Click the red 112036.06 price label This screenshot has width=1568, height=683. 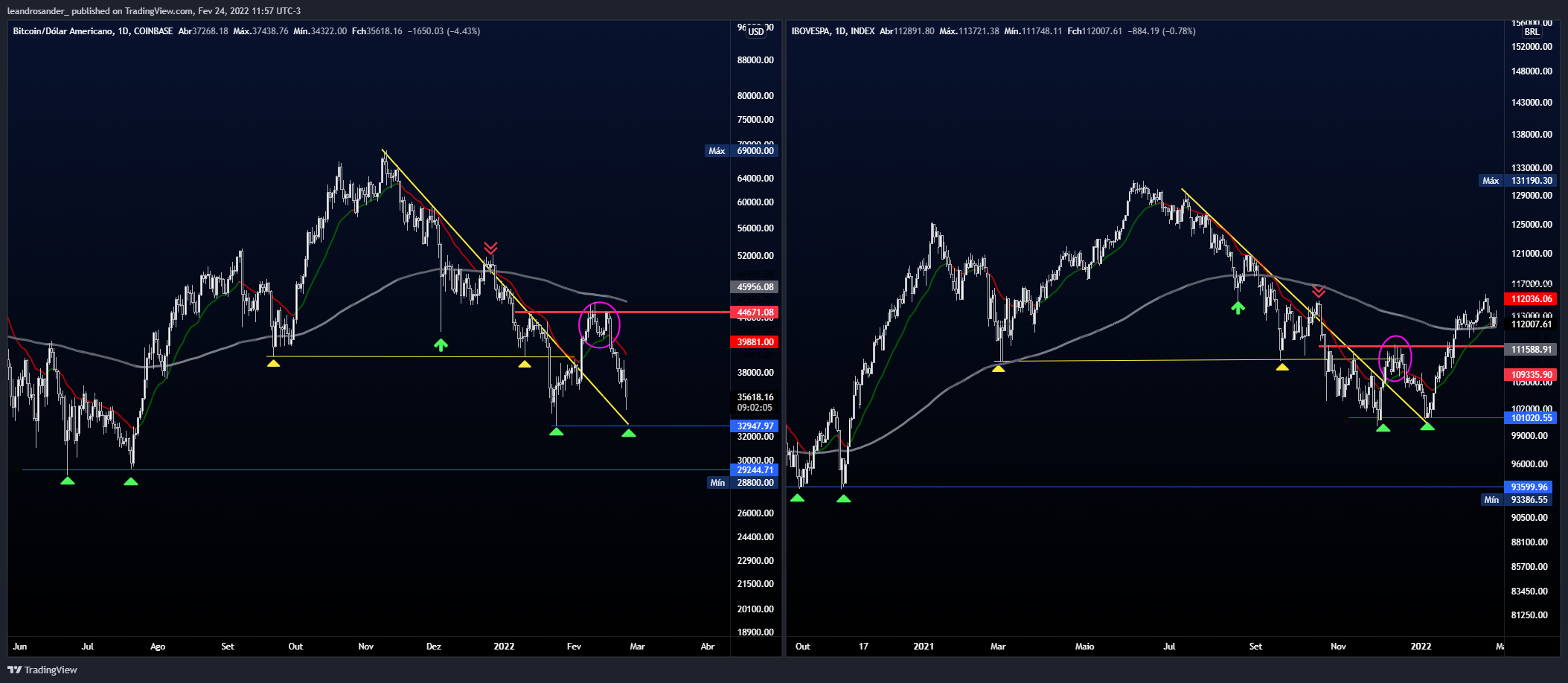coord(1531,299)
